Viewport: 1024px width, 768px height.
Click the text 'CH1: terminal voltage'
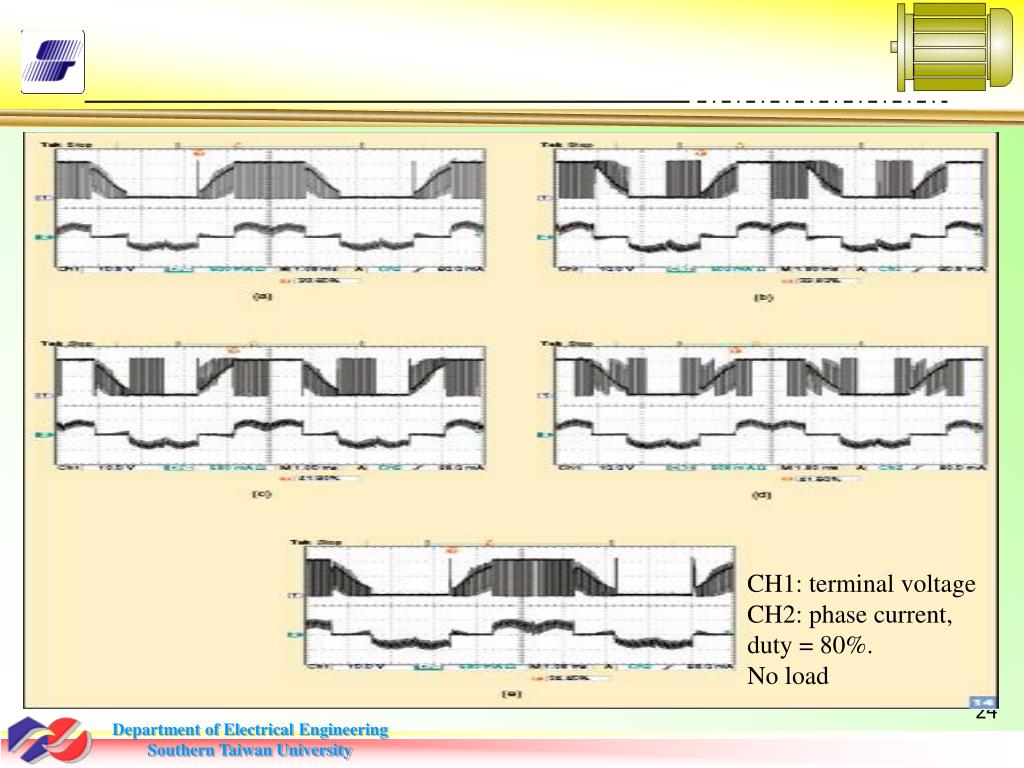tap(861, 584)
